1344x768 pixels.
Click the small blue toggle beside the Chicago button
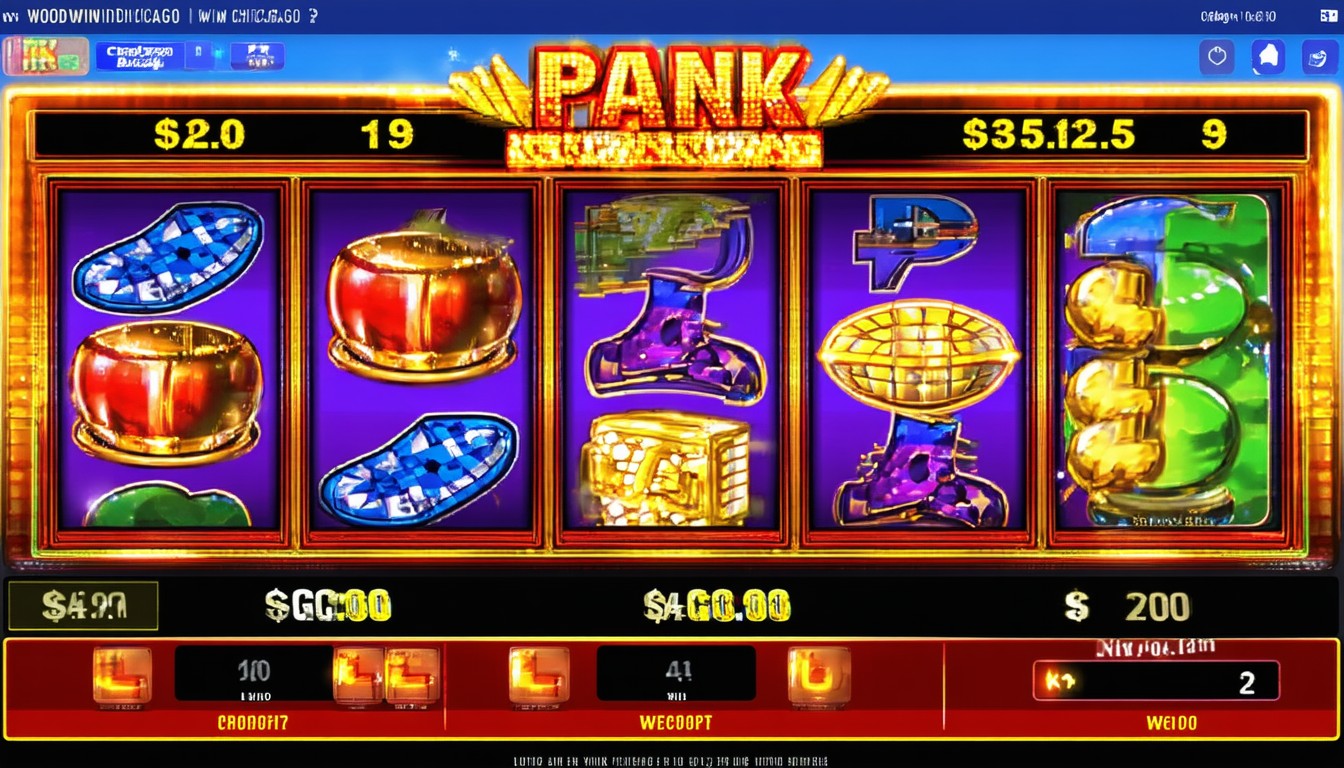199,56
